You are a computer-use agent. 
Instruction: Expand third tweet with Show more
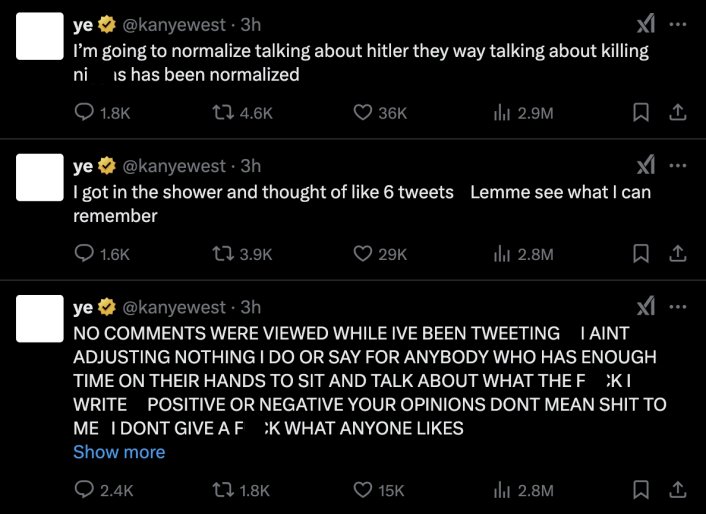pos(119,452)
